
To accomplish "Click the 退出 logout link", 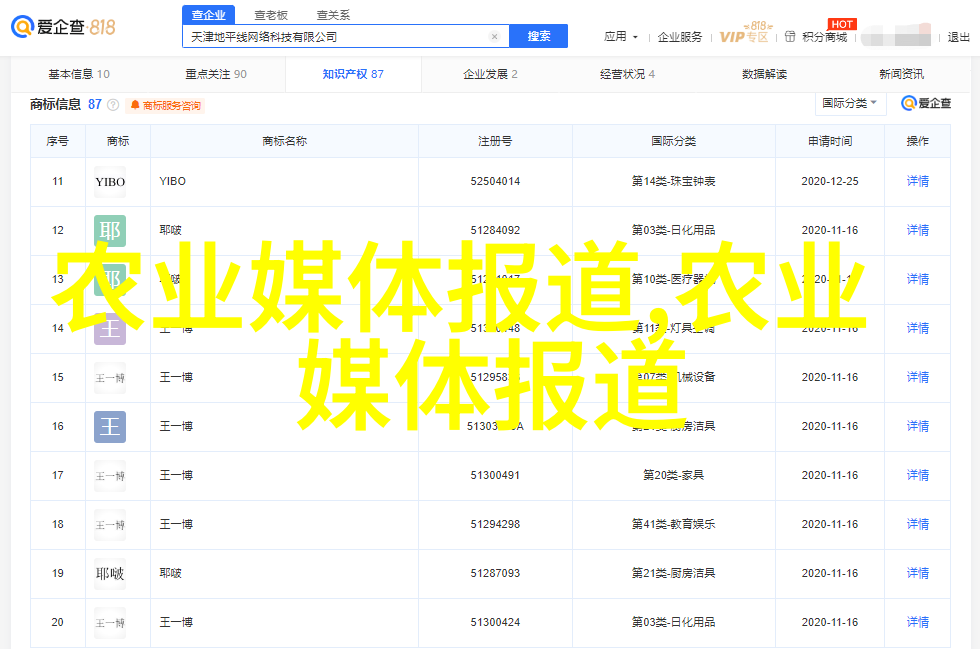I will (959, 37).
